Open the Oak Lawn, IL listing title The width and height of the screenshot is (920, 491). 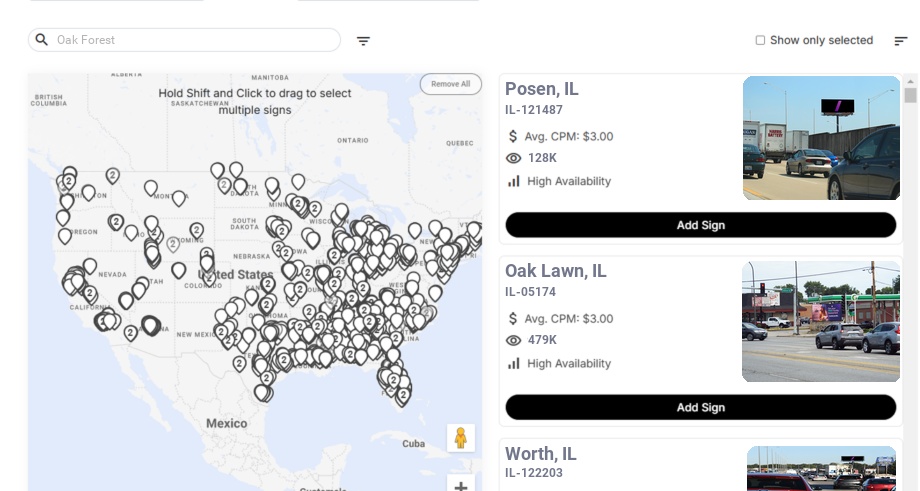[556, 271]
